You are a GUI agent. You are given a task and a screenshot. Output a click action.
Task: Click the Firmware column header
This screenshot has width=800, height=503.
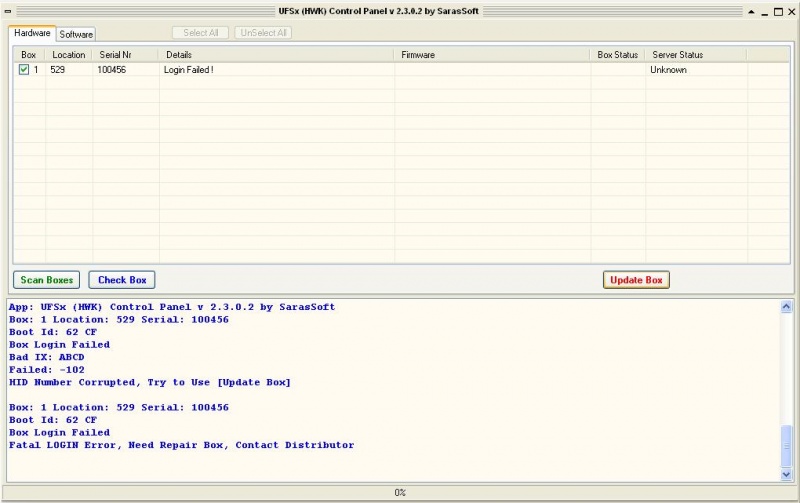point(492,55)
